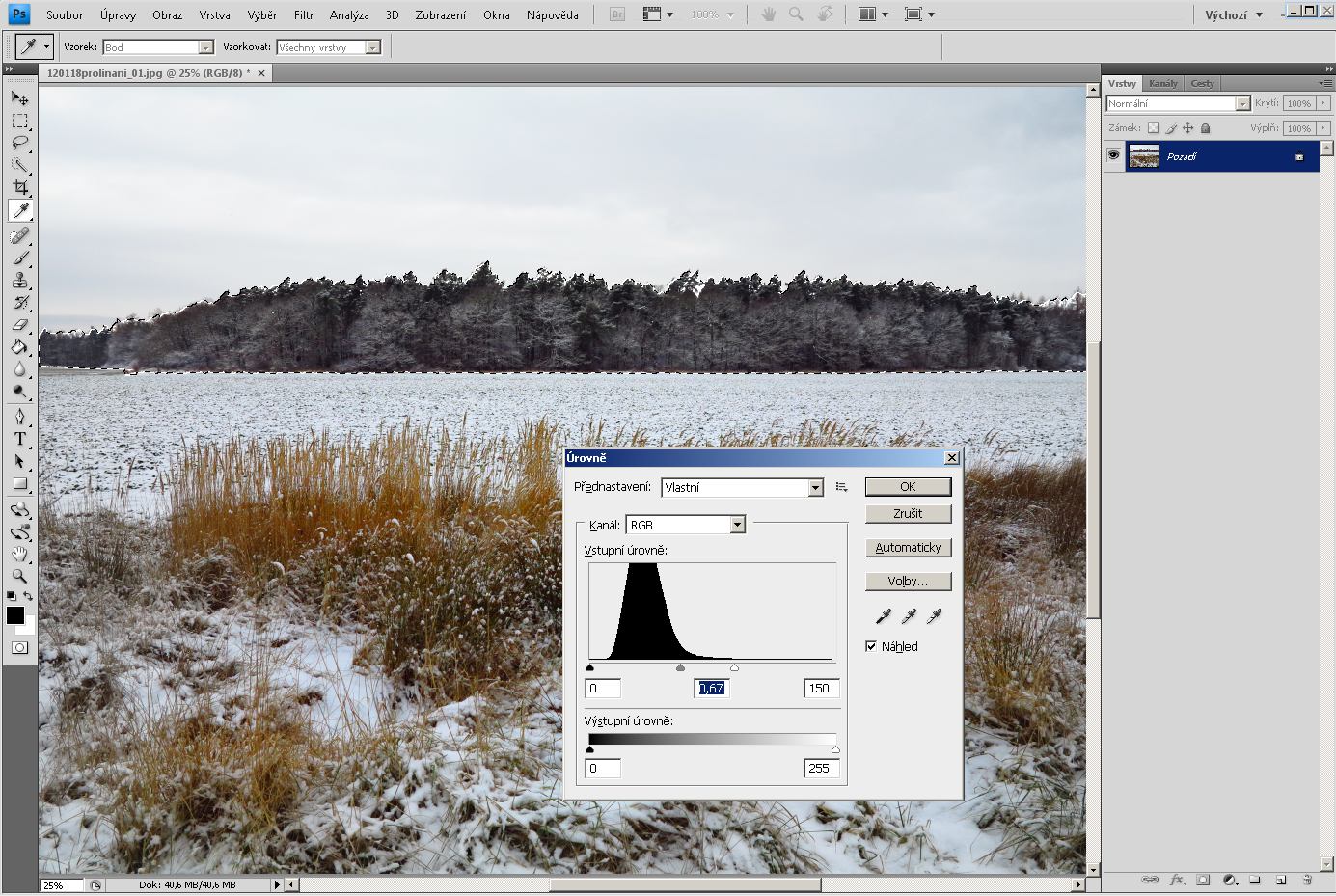Open the layer blend mode Normální dropdown
The image size is (1336, 896).
pyautogui.click(x=1242, y=103)
